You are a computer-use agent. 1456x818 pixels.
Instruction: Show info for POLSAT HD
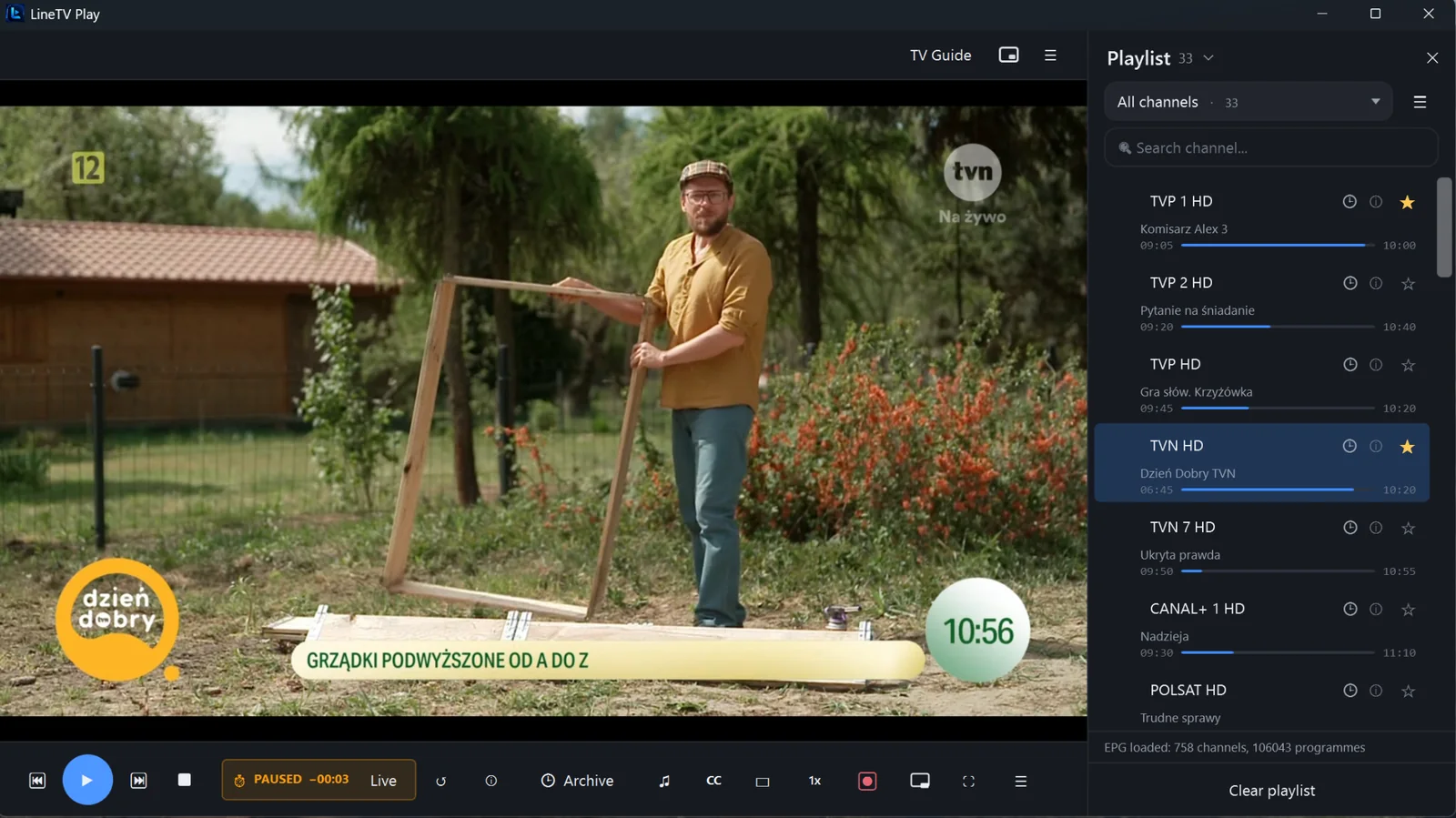tap(1376, 691)
